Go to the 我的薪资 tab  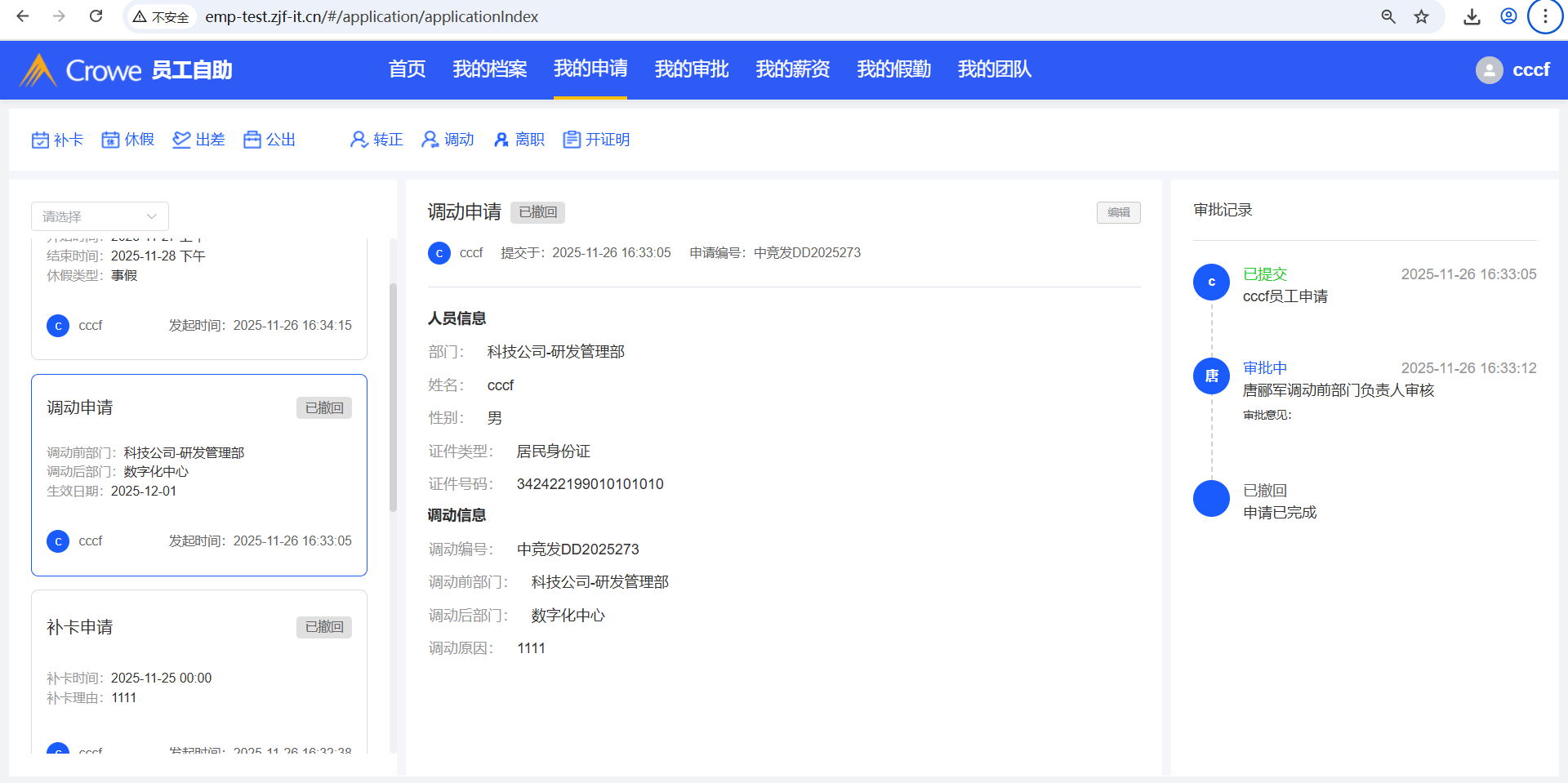792,69
